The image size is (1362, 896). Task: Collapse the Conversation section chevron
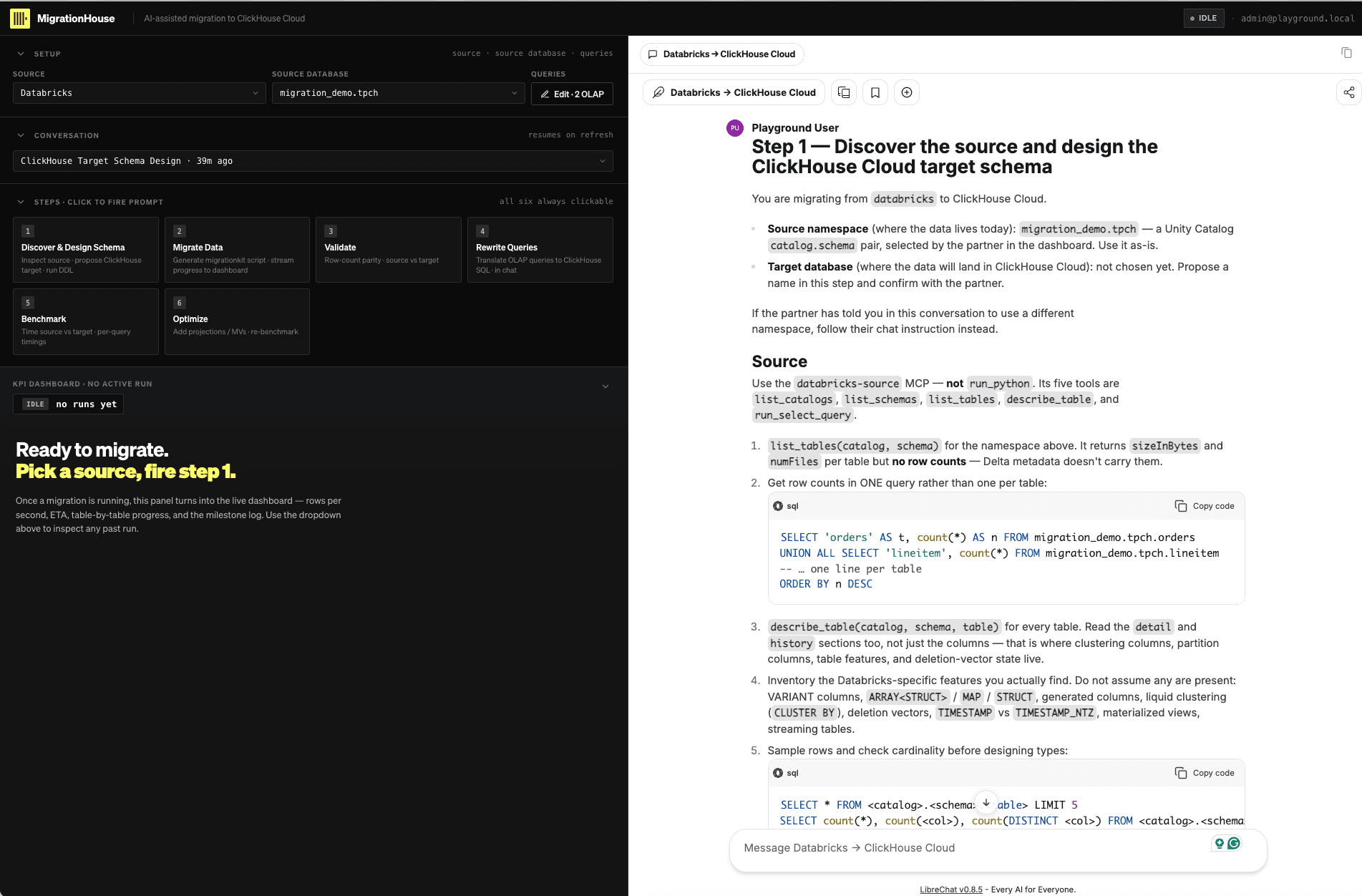21,135
